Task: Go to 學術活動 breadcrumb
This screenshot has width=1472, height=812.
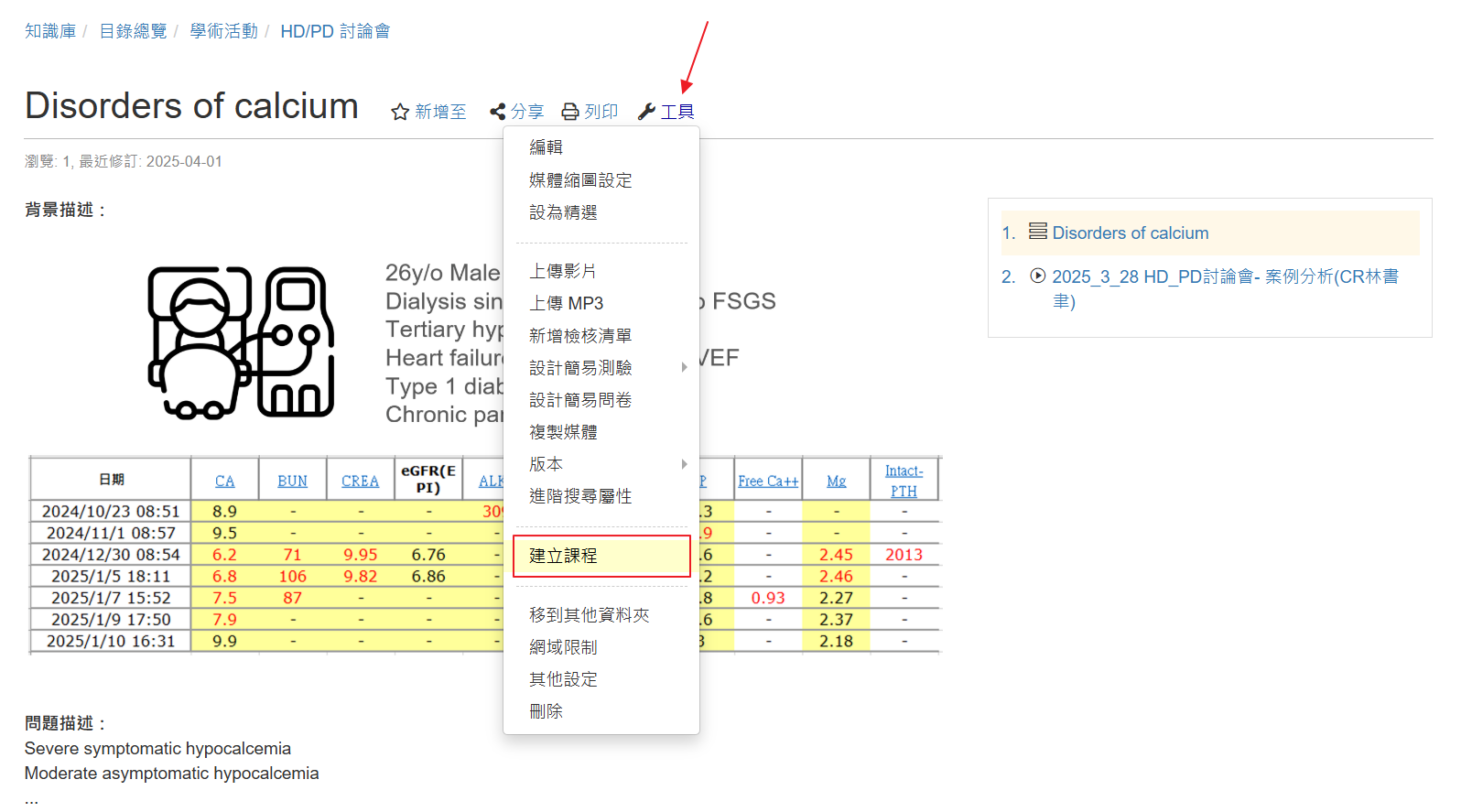Action: point(223,31)
